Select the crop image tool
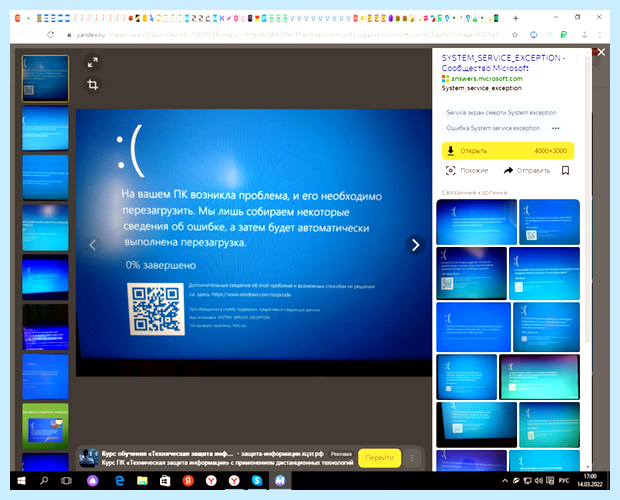 pos(93,85)
